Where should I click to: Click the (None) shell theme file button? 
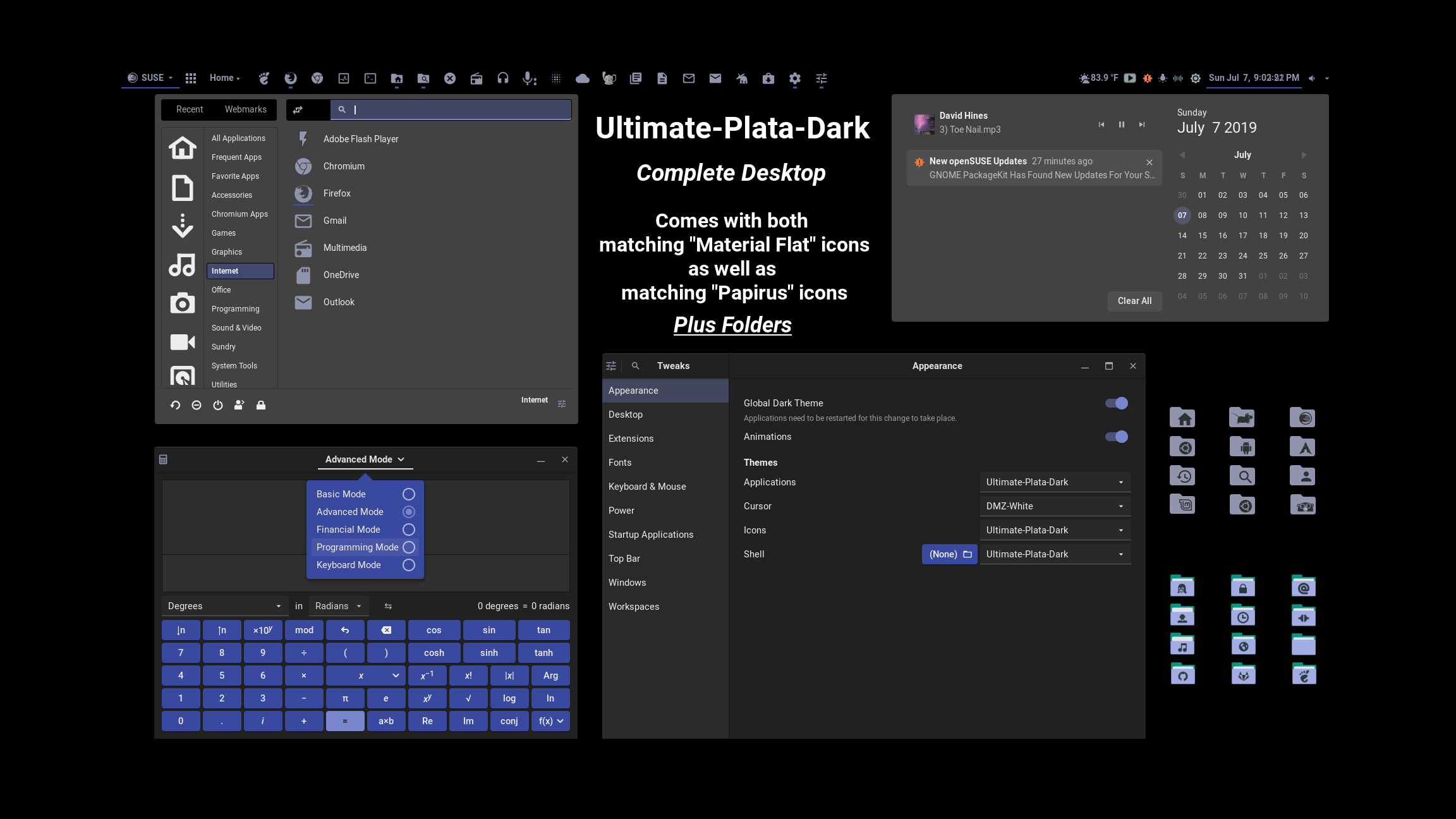coord(950,554)
